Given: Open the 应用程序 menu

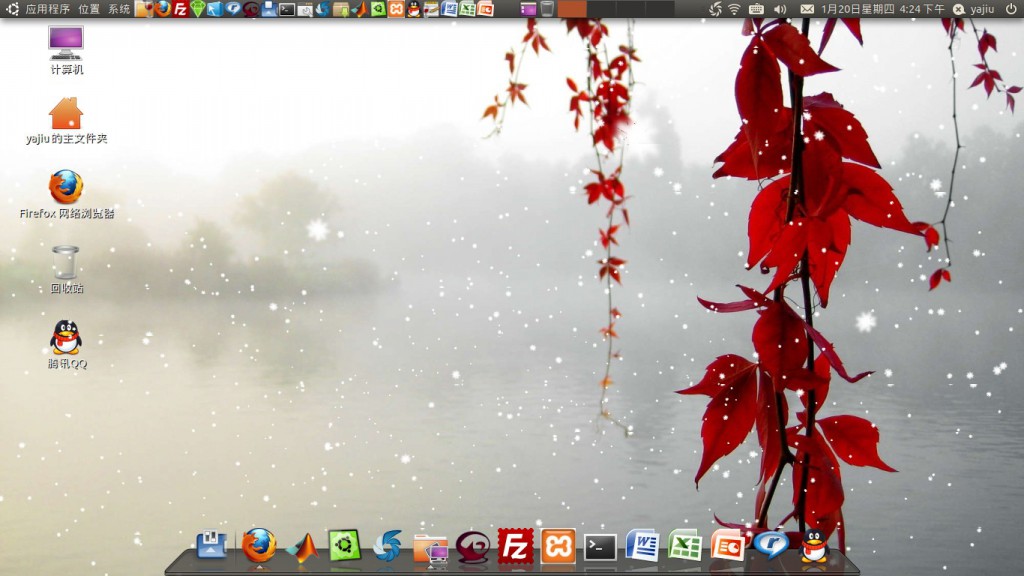Looking at the screenshot, I should click(47, 9).
